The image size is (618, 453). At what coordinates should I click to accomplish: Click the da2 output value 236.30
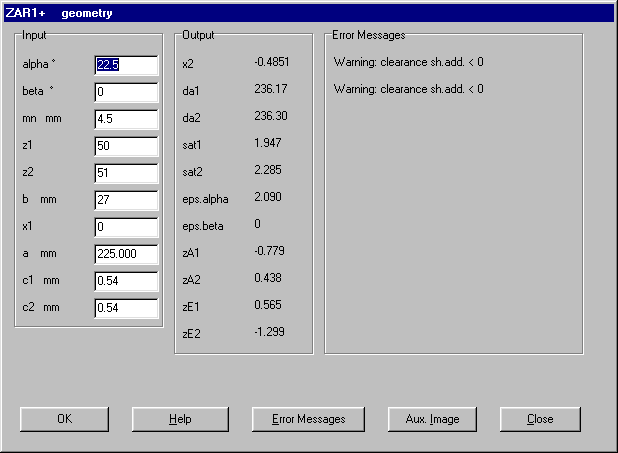point(270,116)
